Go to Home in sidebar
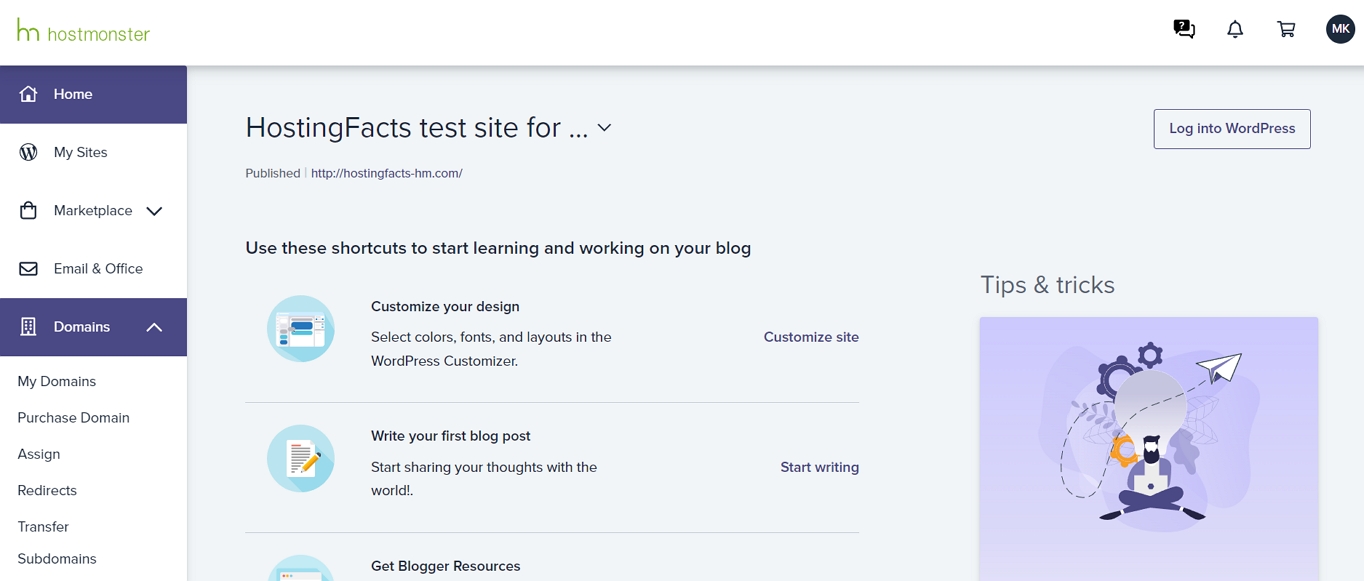Image resolution: width=1364 pixels, height=581 pixels. (93, 94)
